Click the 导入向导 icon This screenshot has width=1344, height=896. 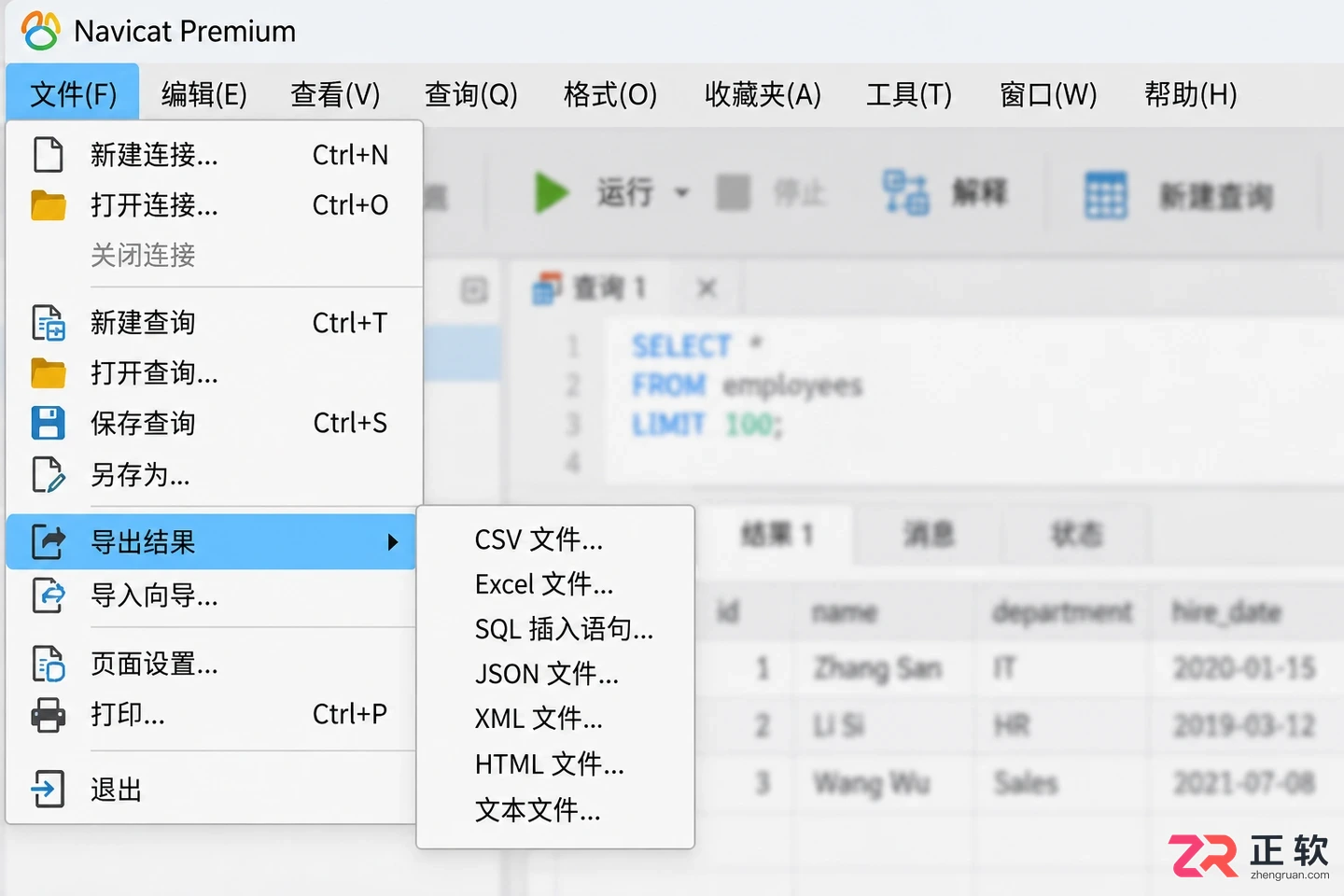click(x=49, y=595)
